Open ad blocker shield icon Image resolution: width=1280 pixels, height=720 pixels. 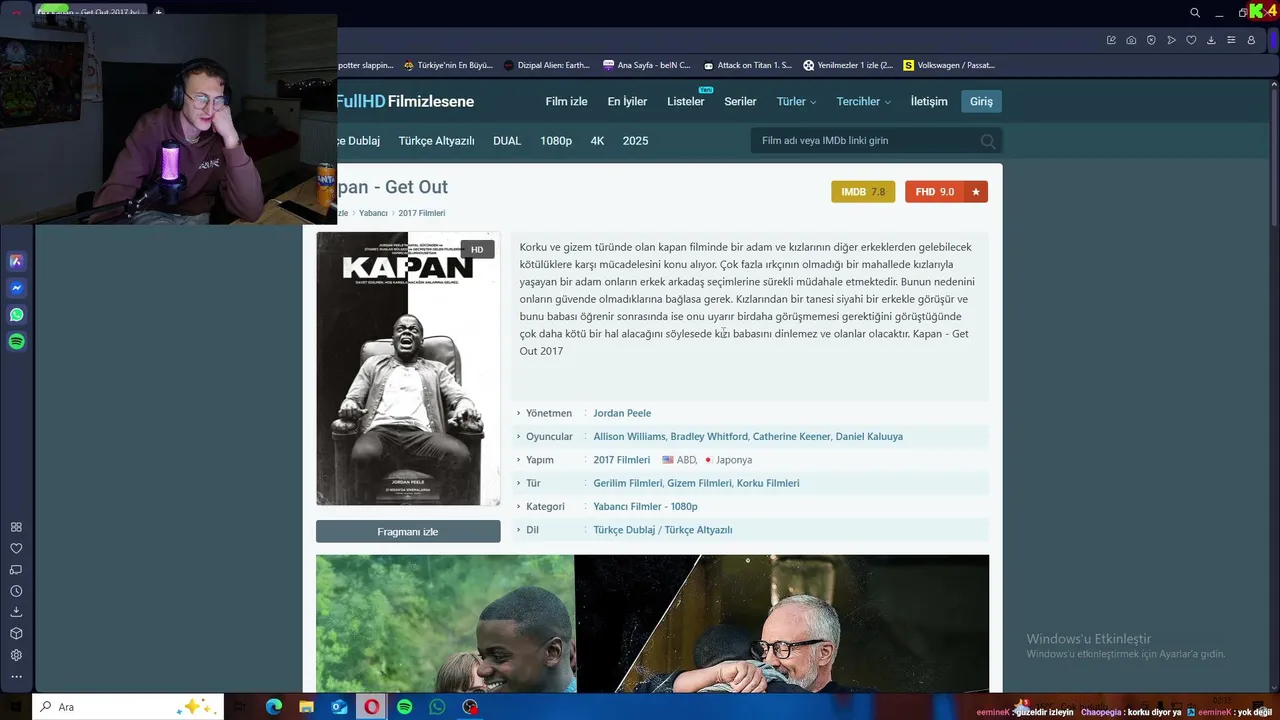pyautogui.click(x=1151, y=40)
